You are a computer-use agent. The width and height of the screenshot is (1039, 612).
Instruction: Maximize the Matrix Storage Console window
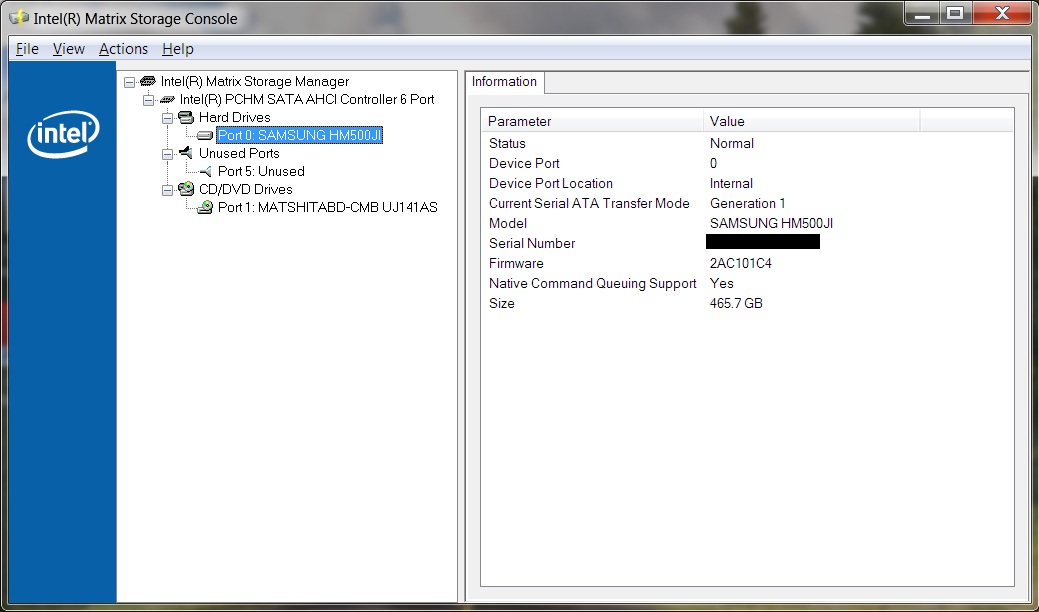click(x=955, y=14)
